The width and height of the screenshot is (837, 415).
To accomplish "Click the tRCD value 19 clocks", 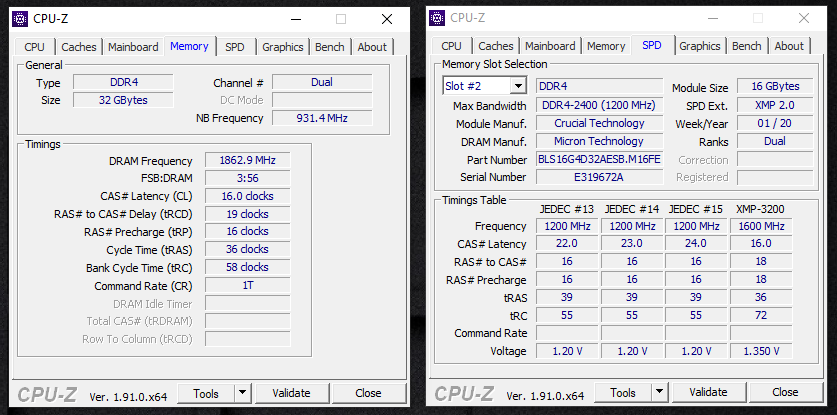I will (248, 214).
